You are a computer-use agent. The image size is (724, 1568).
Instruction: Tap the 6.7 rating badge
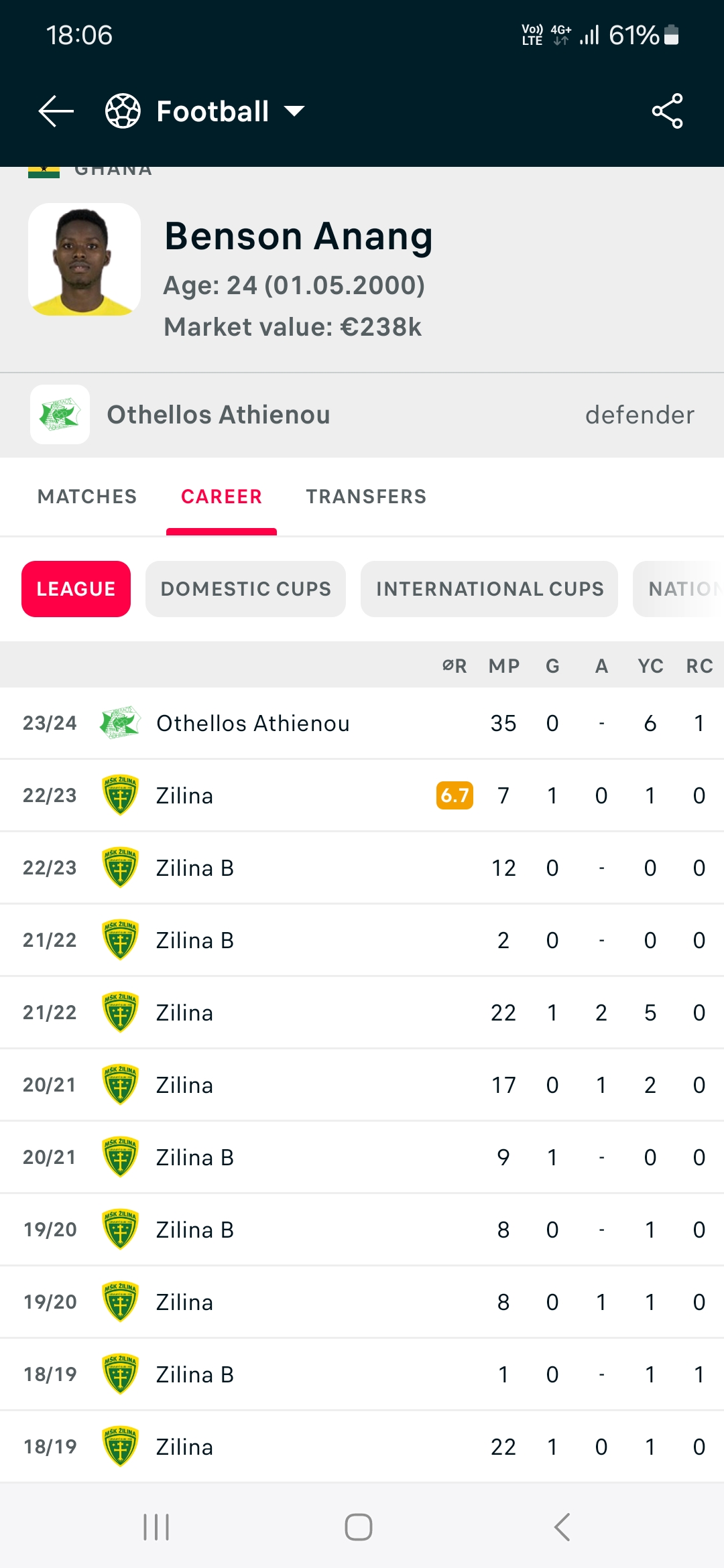click(x=455, y=795)
